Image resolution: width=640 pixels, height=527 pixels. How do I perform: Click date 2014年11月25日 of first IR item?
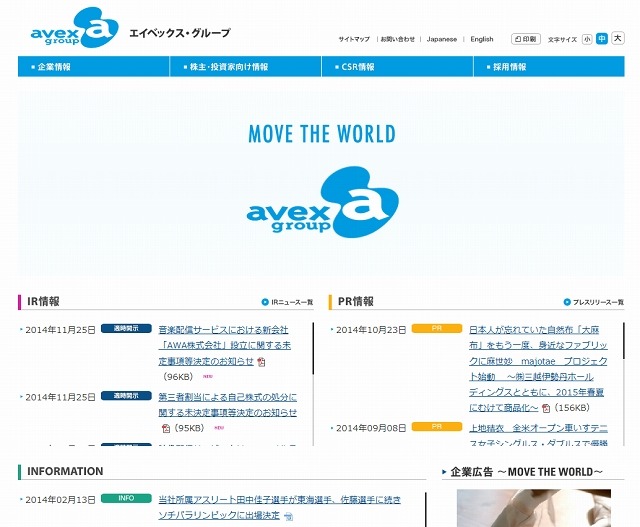tap(60, 330)
